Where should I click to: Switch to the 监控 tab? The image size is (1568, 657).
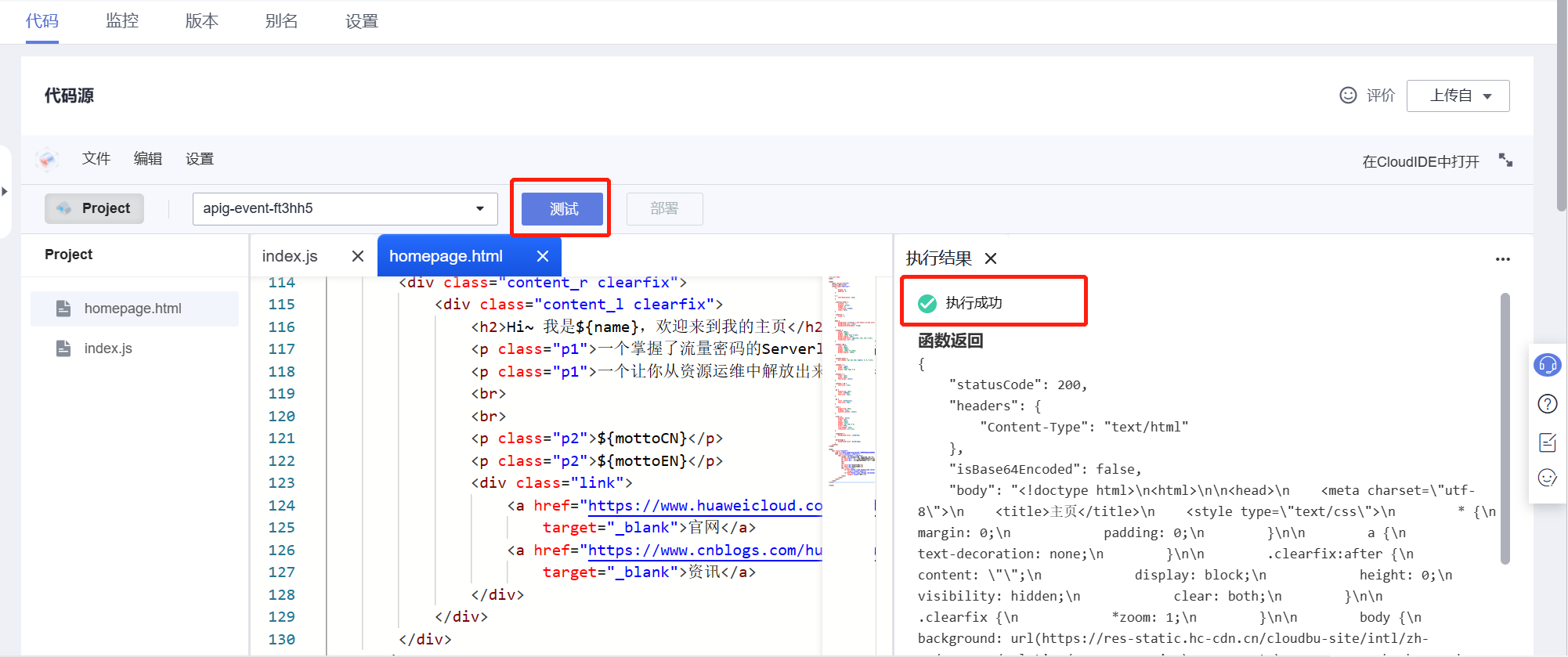point(122,21)
